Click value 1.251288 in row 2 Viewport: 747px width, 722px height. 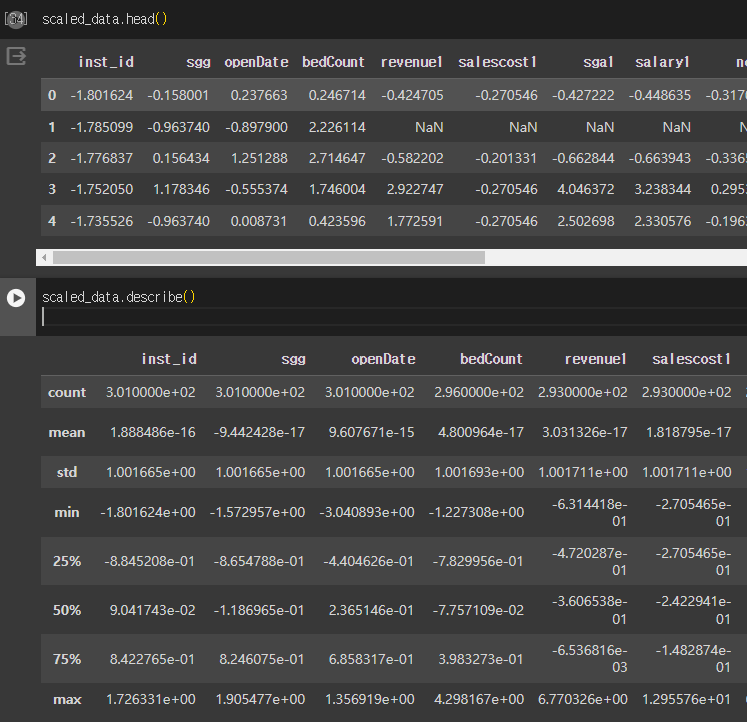(x=259, y=158)
